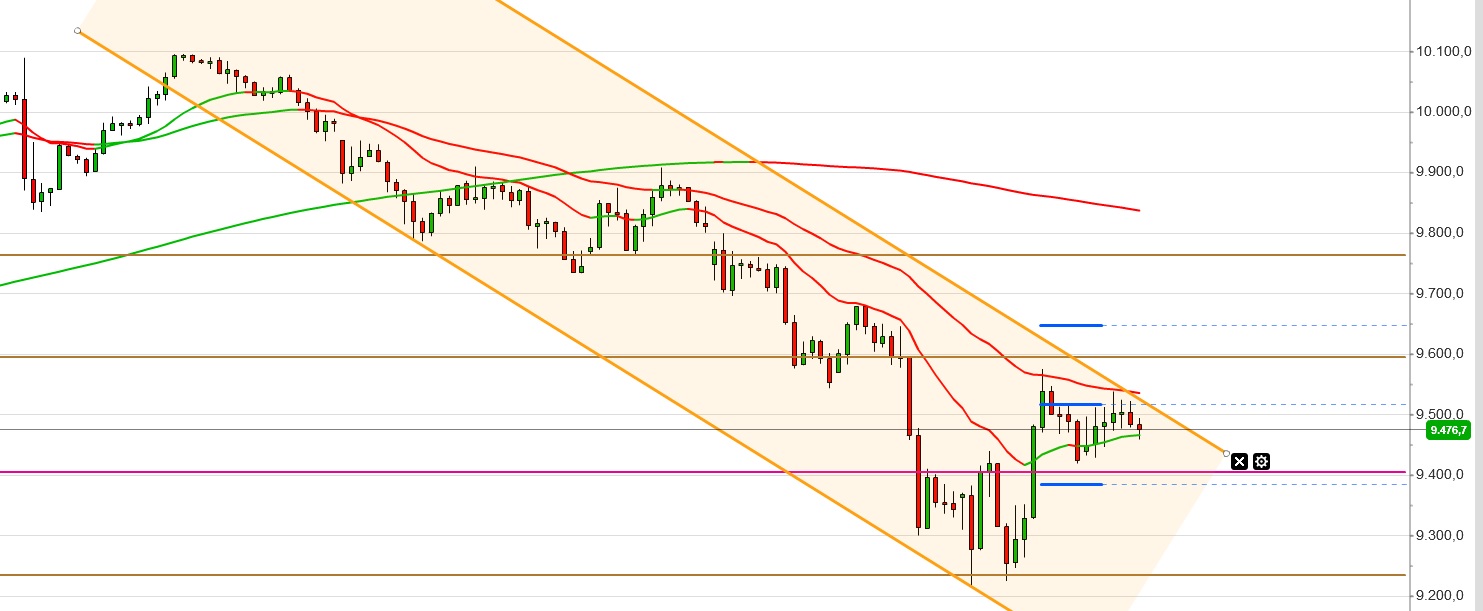This screenshot has height=611, width=1483.
Task: Click the 9.200,0 price scale label
Action: (x=1441, y=596)
